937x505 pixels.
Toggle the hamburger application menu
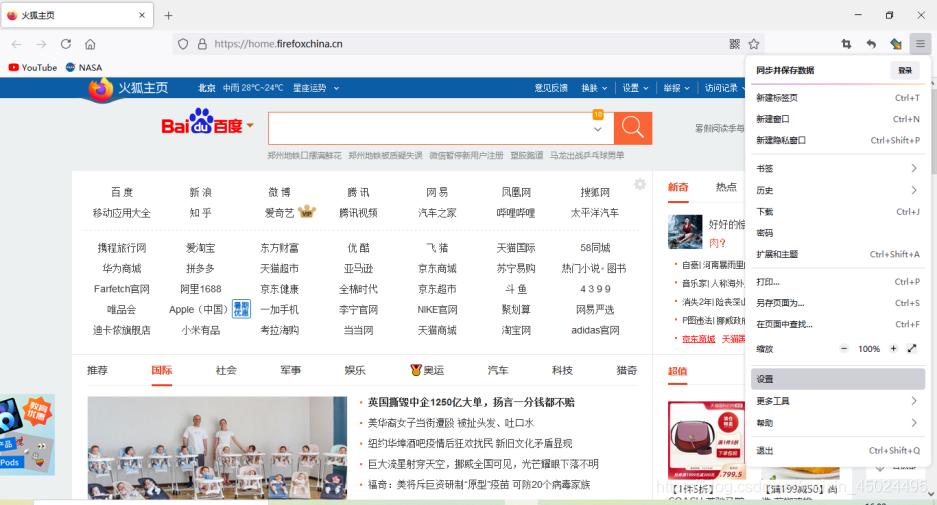(x=920, y=44)
